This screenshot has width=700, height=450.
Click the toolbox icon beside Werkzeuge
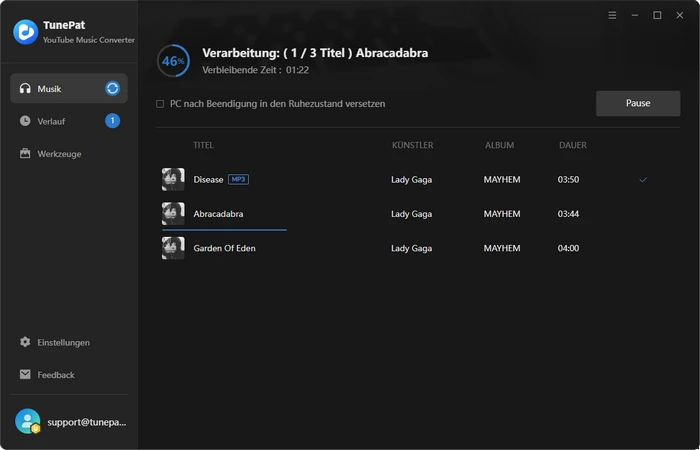pos(25,154)
